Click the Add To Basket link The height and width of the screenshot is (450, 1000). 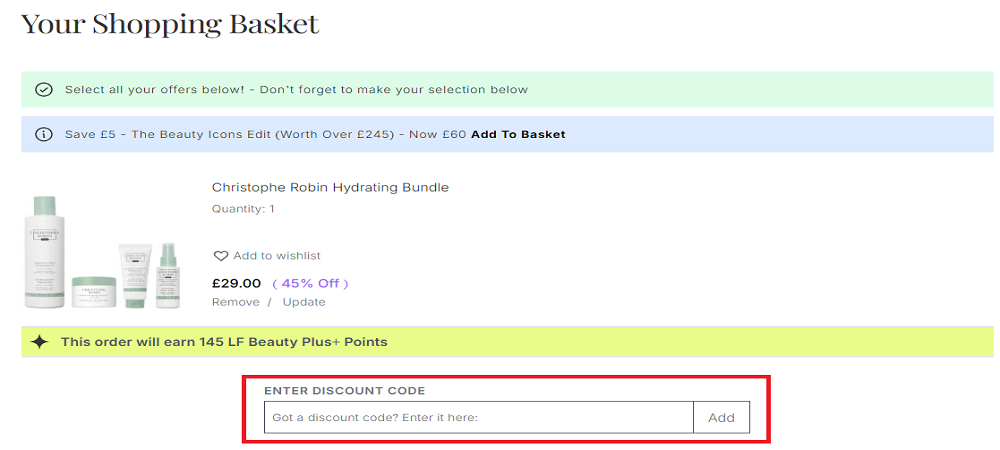[x=518, y=134]
